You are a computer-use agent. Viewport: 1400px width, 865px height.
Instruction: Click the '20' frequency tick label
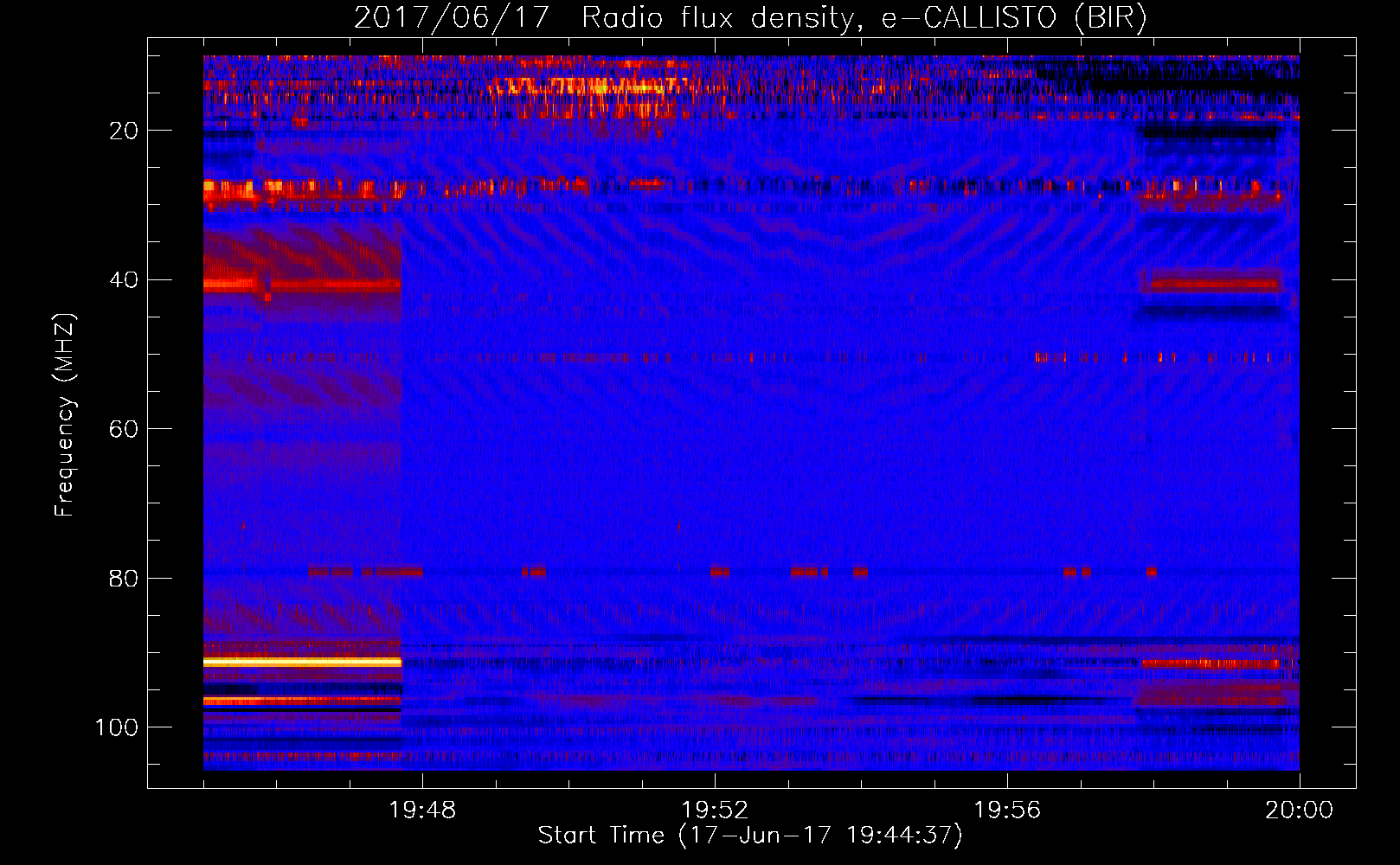point(124,131)
